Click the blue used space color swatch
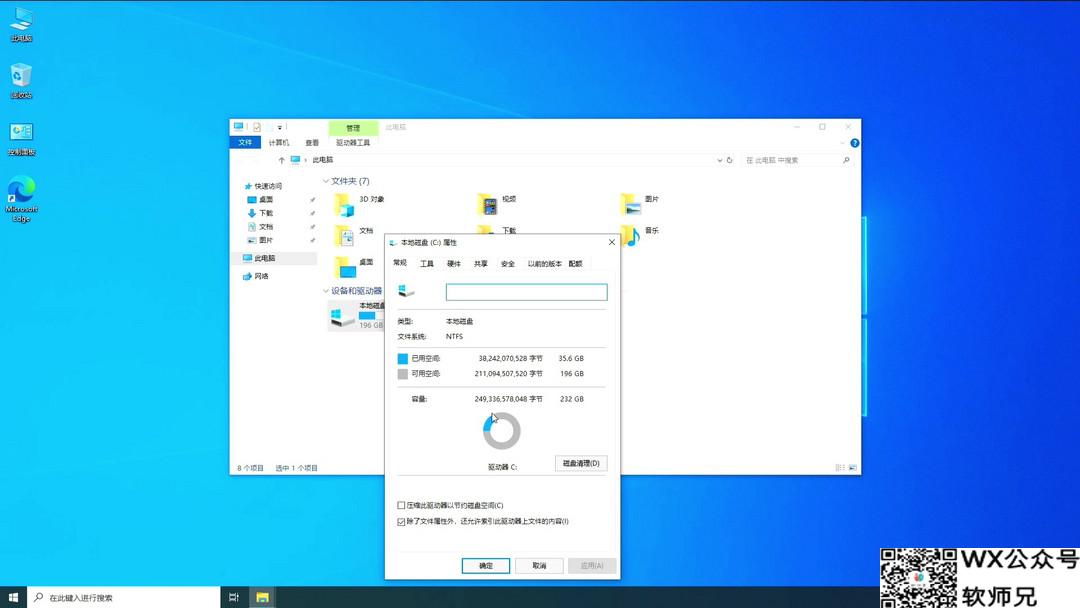The height and width of the screenshot is (608, 1080). (403, 359)
